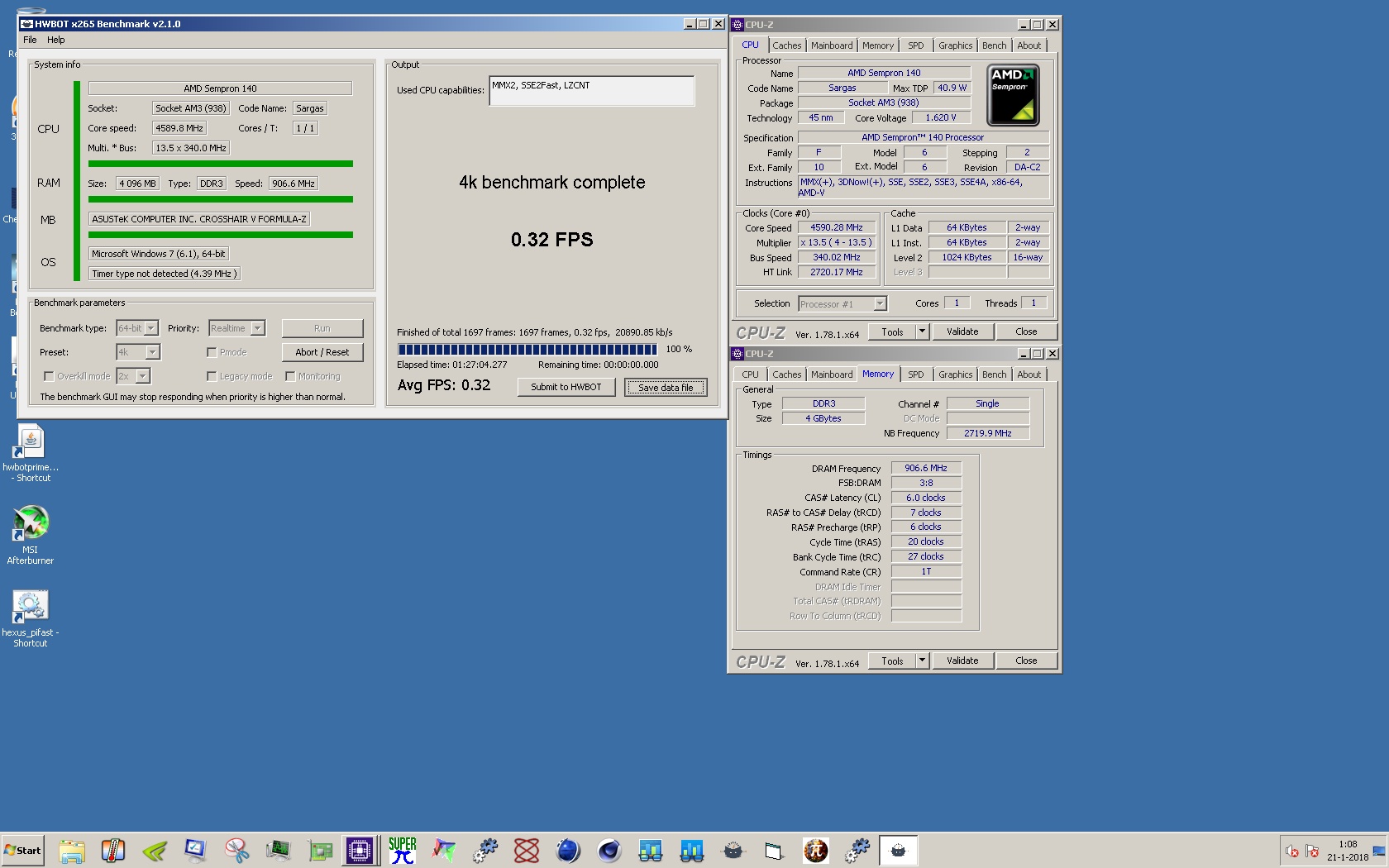Screen dimensions: 1389x868
Task: Enable the Overkill mode checkbox
Action: coord(49,376)
